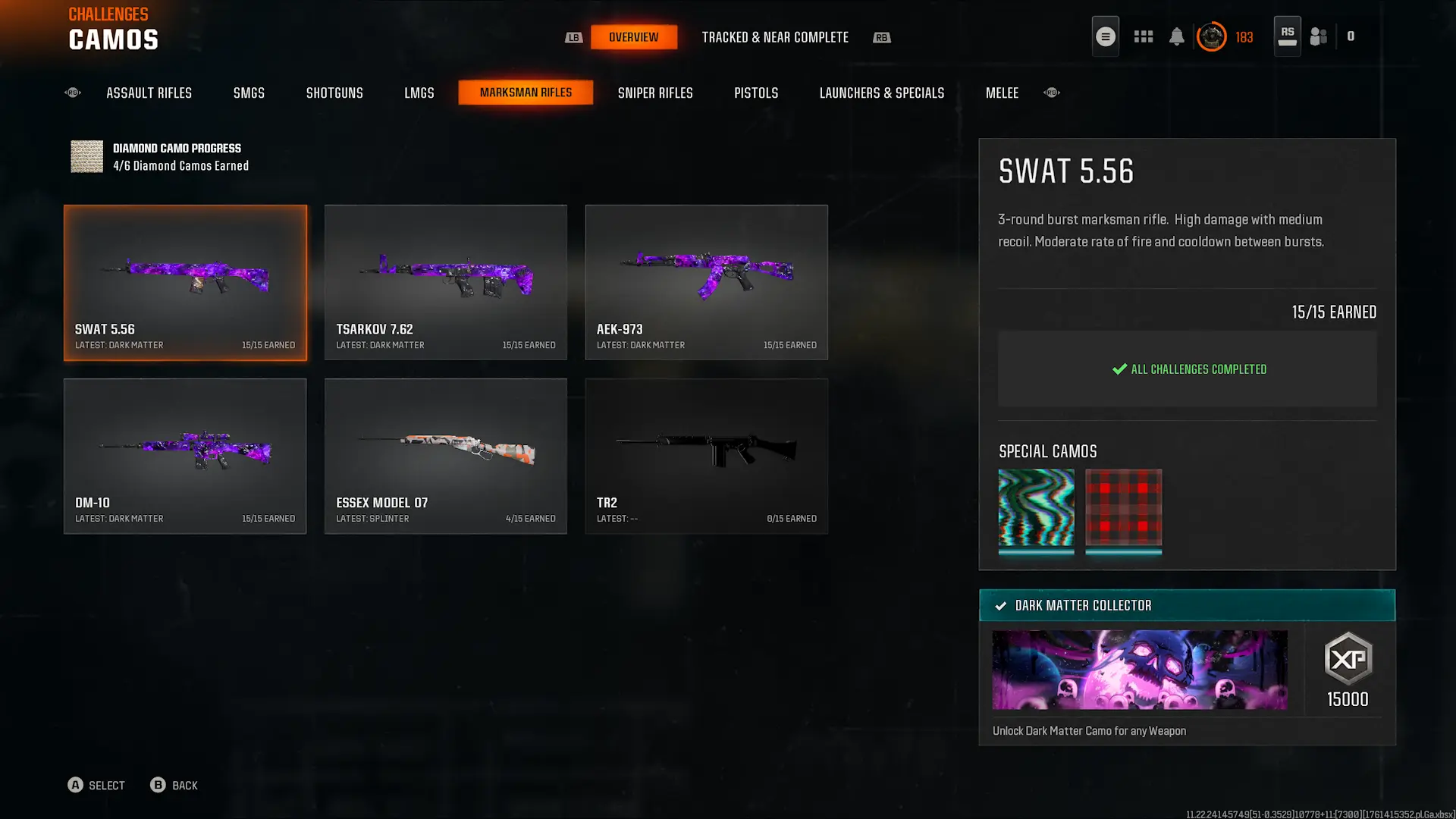Select the TR2 weapon card
Image resolution: width=1456 pixels, height=819 pixels.
(706, 456)
